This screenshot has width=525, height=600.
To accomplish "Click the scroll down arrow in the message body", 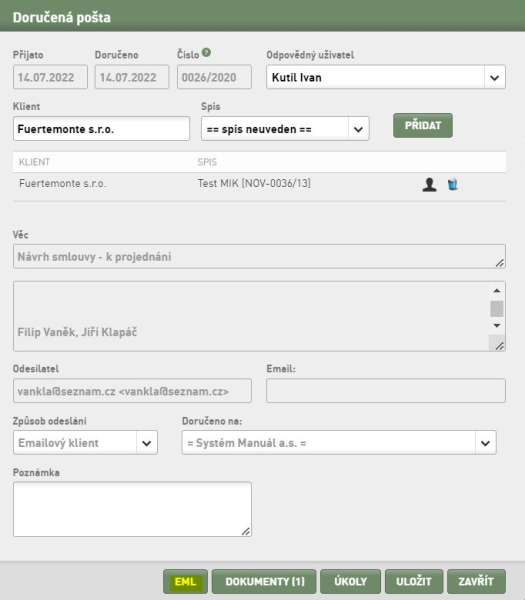I will click(x=497, y=325).
